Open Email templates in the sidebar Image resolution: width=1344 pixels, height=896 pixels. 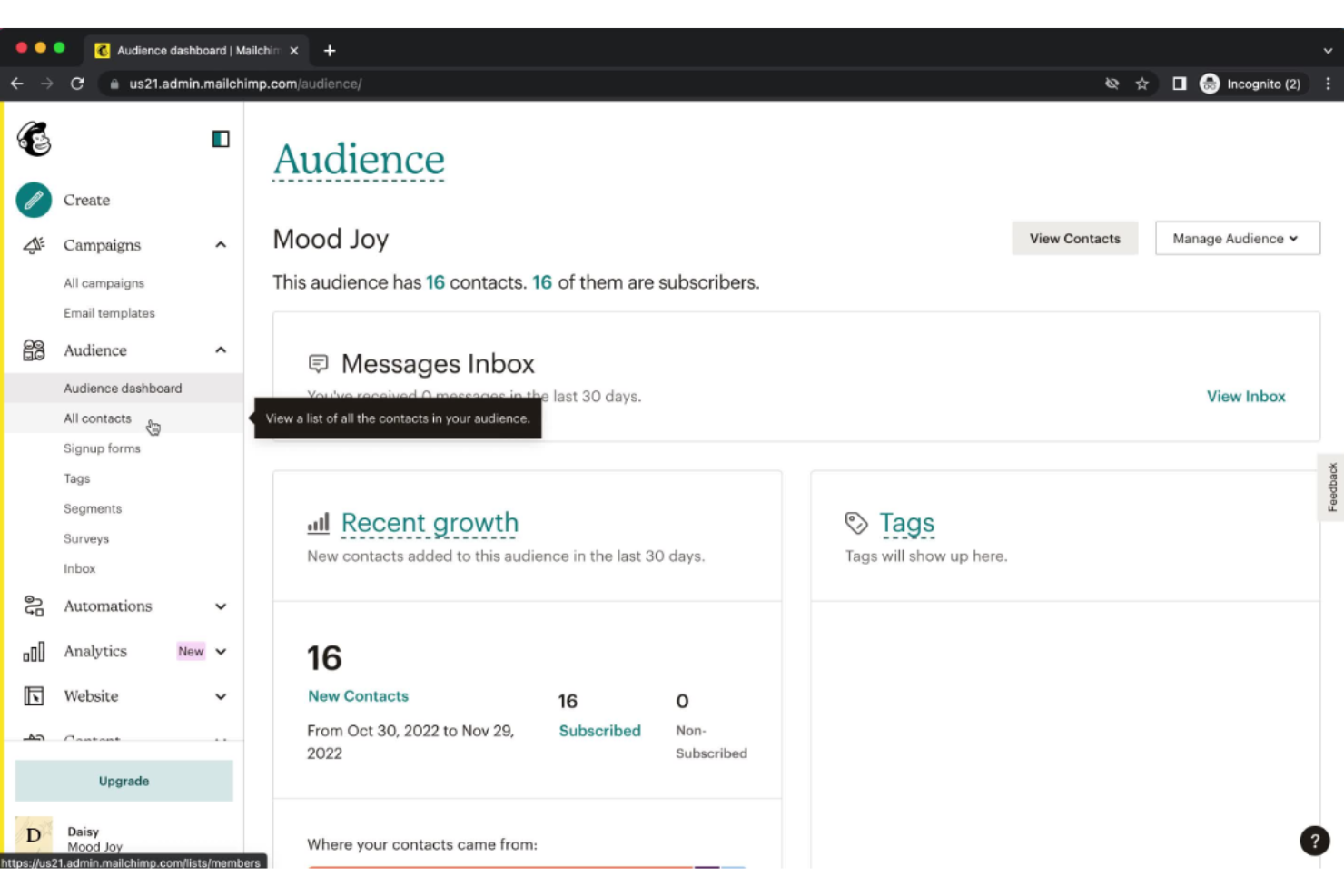(x=109, y=313)
